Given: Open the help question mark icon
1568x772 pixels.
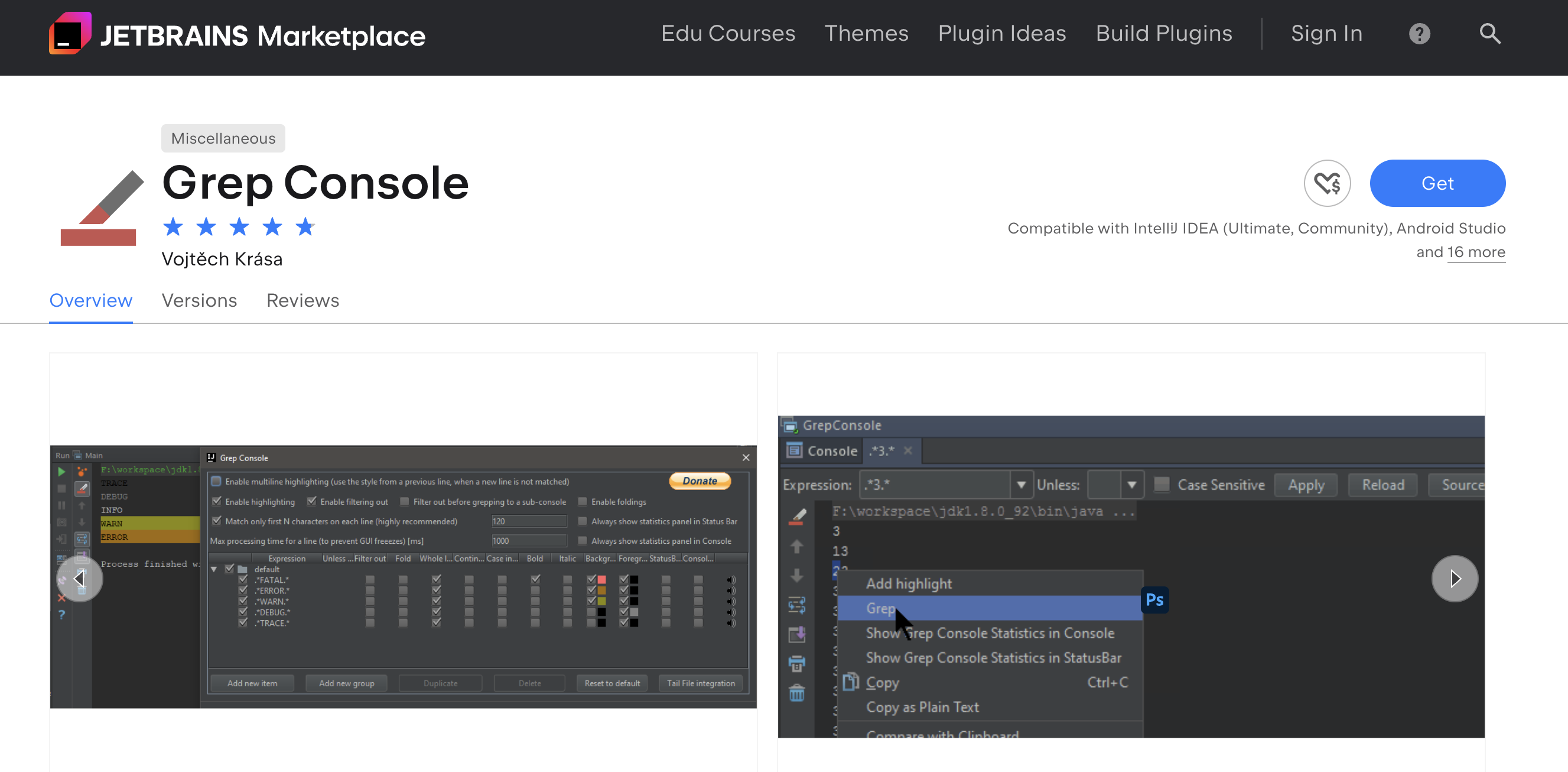Looking at the screenshot, I should (1419, 34).
